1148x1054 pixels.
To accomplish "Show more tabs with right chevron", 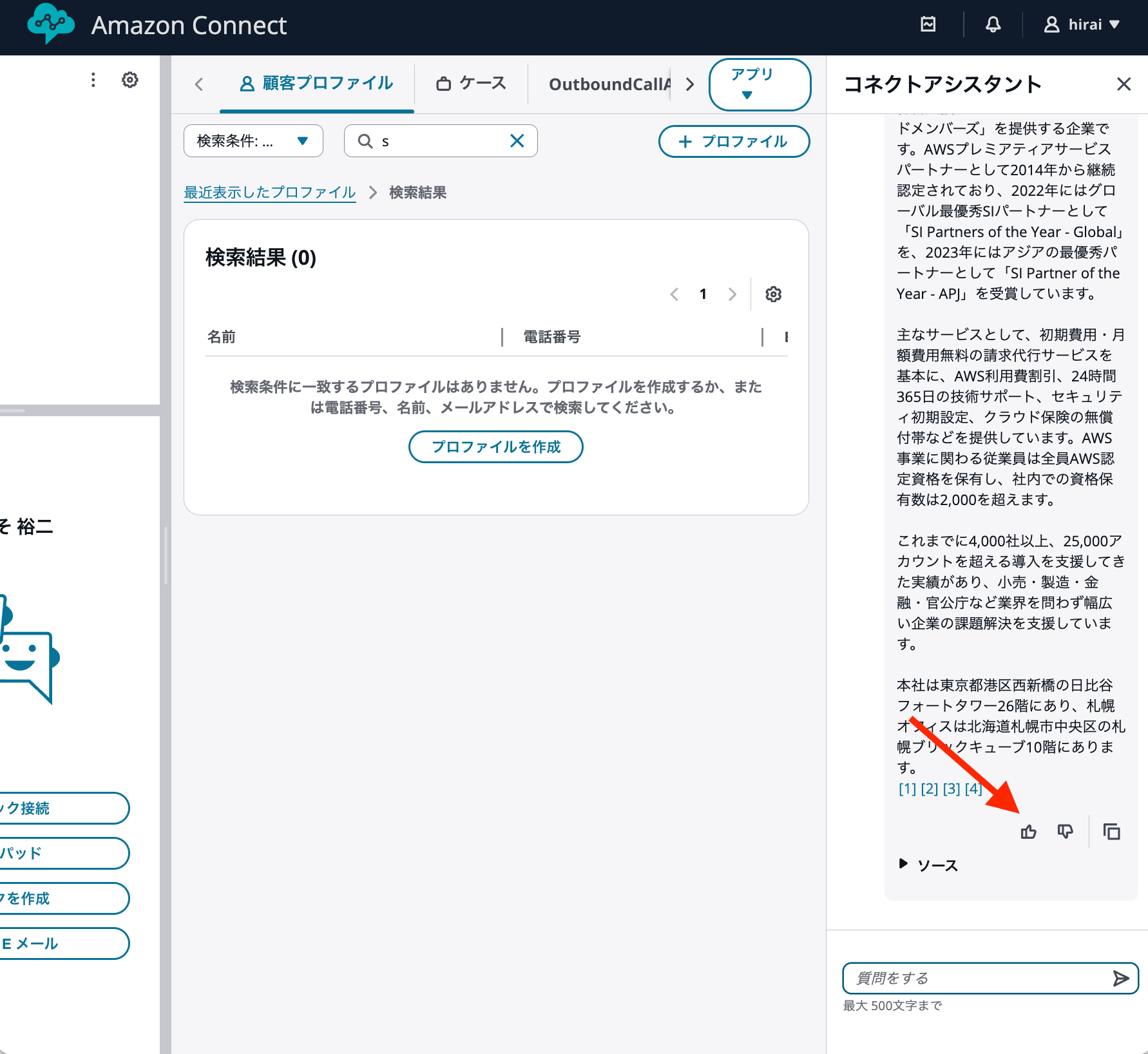I will coord(690,84).
